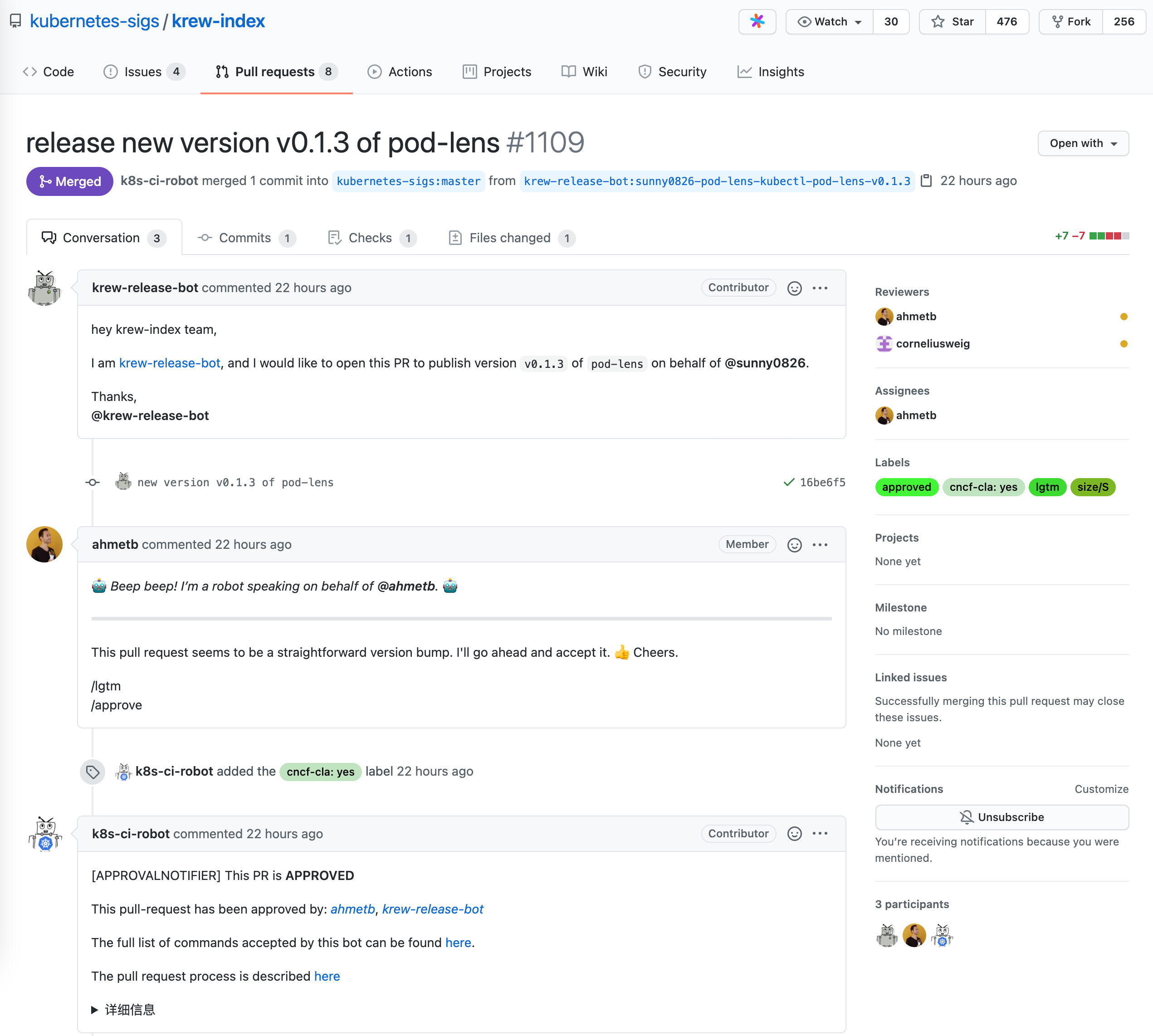Select the Conversation tab
The image size is (1153, 1036).
tap(104, 238)
